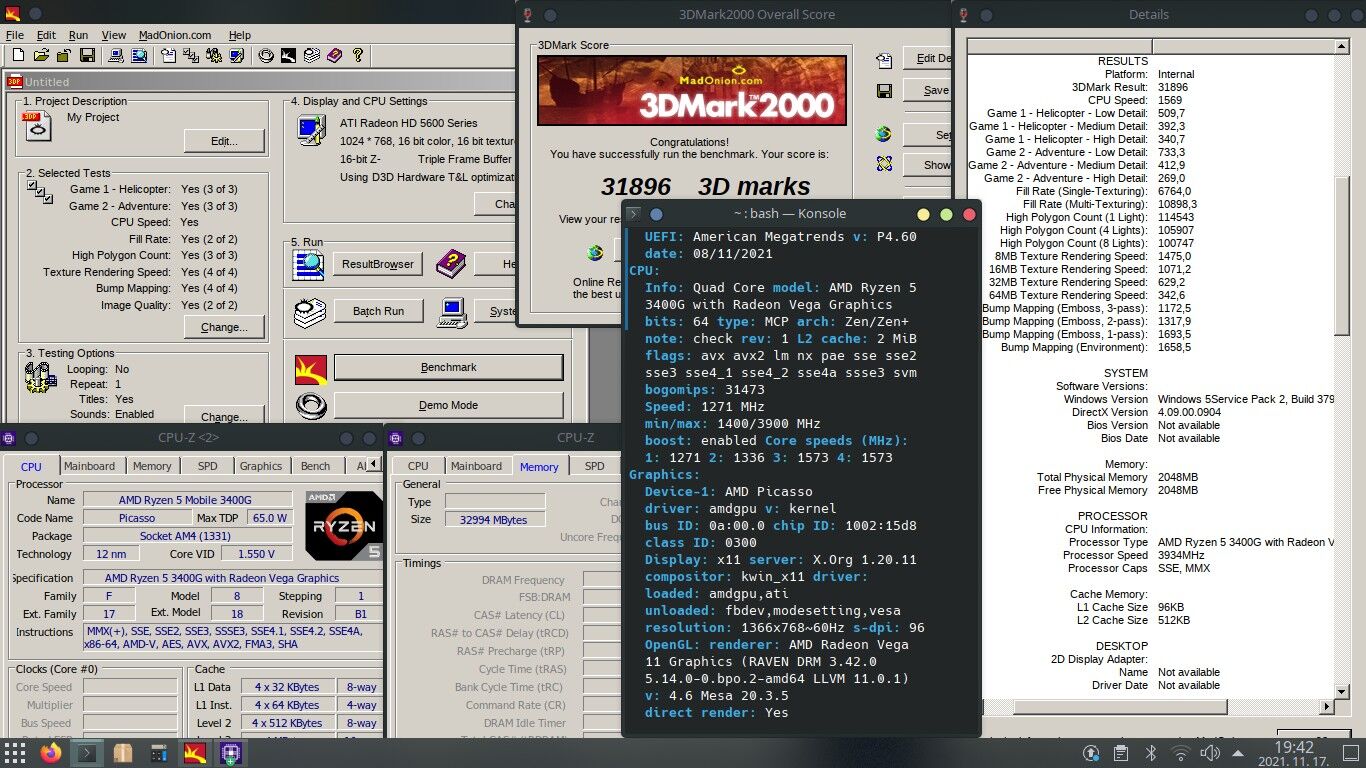Click the Demo Mode ring icon in Run section
Image resolution: width=1366 pixels, height=768 pixels.
(310, 406)
